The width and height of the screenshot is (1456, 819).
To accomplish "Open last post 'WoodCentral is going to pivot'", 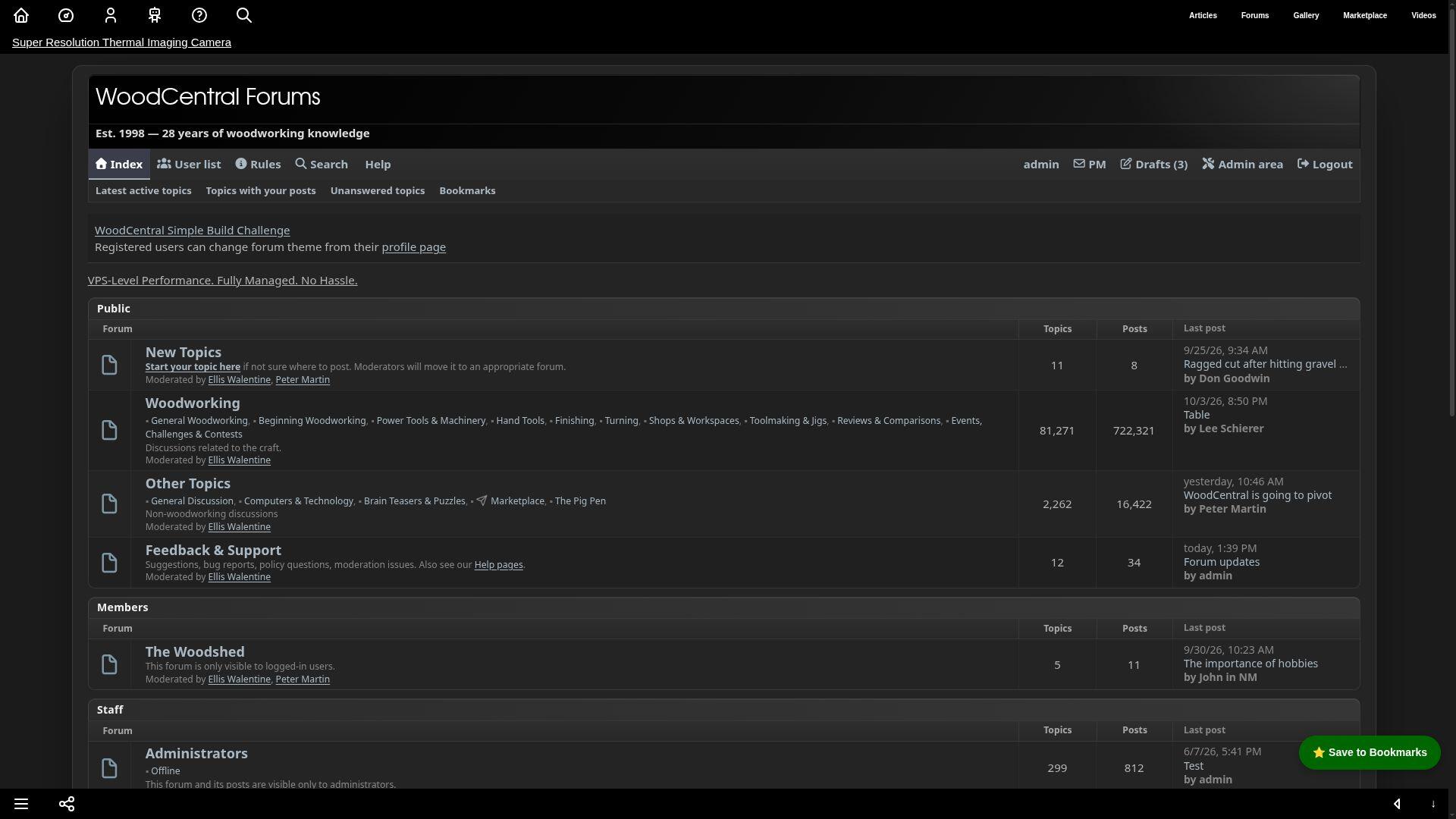I will point(1257,495).
